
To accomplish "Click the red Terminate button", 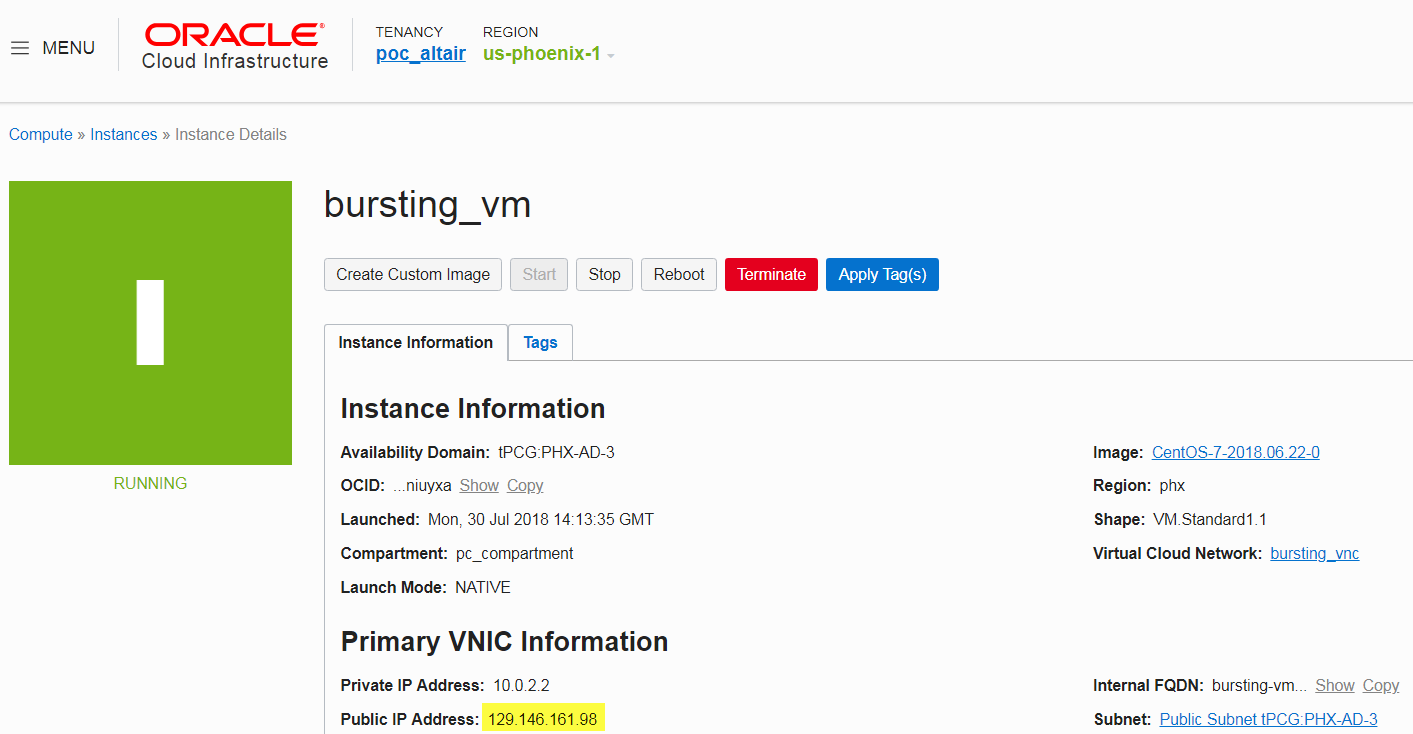I will tap(771, 274).
